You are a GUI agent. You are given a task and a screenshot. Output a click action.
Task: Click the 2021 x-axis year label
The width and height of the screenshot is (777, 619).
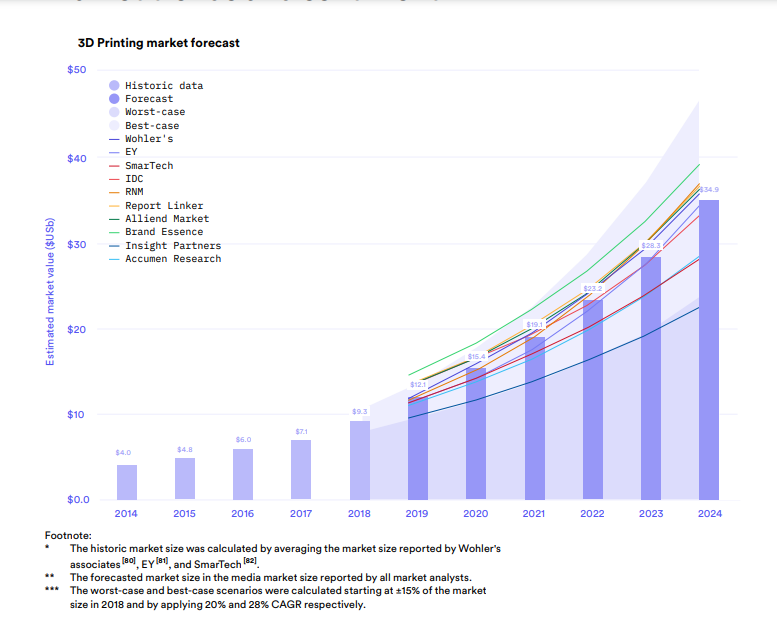click(x=534, y=514)
